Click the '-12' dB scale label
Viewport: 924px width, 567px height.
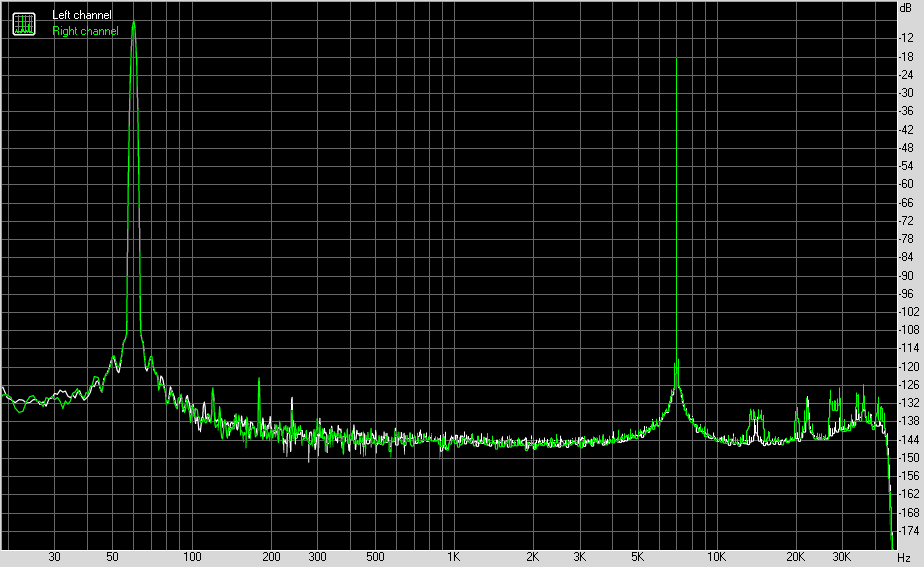pyautogui.click(x=906, y=38)
